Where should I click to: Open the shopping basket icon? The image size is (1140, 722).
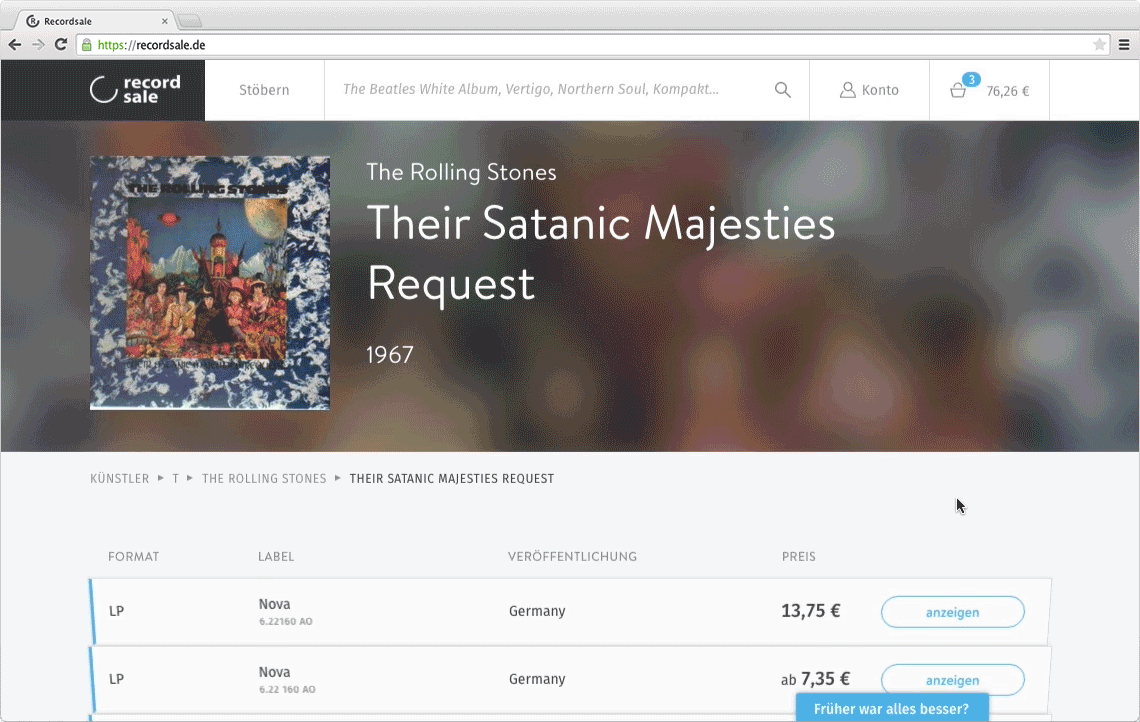click(x=958, y=90)
